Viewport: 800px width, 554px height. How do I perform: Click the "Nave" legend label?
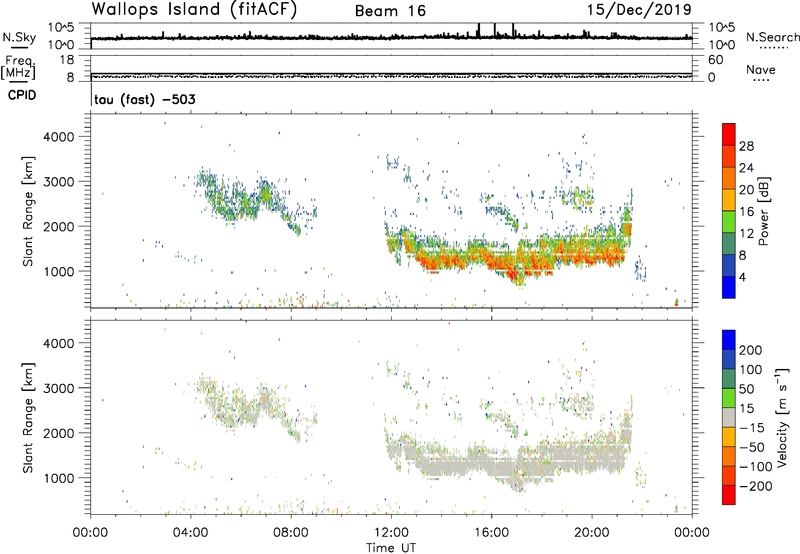761,69
